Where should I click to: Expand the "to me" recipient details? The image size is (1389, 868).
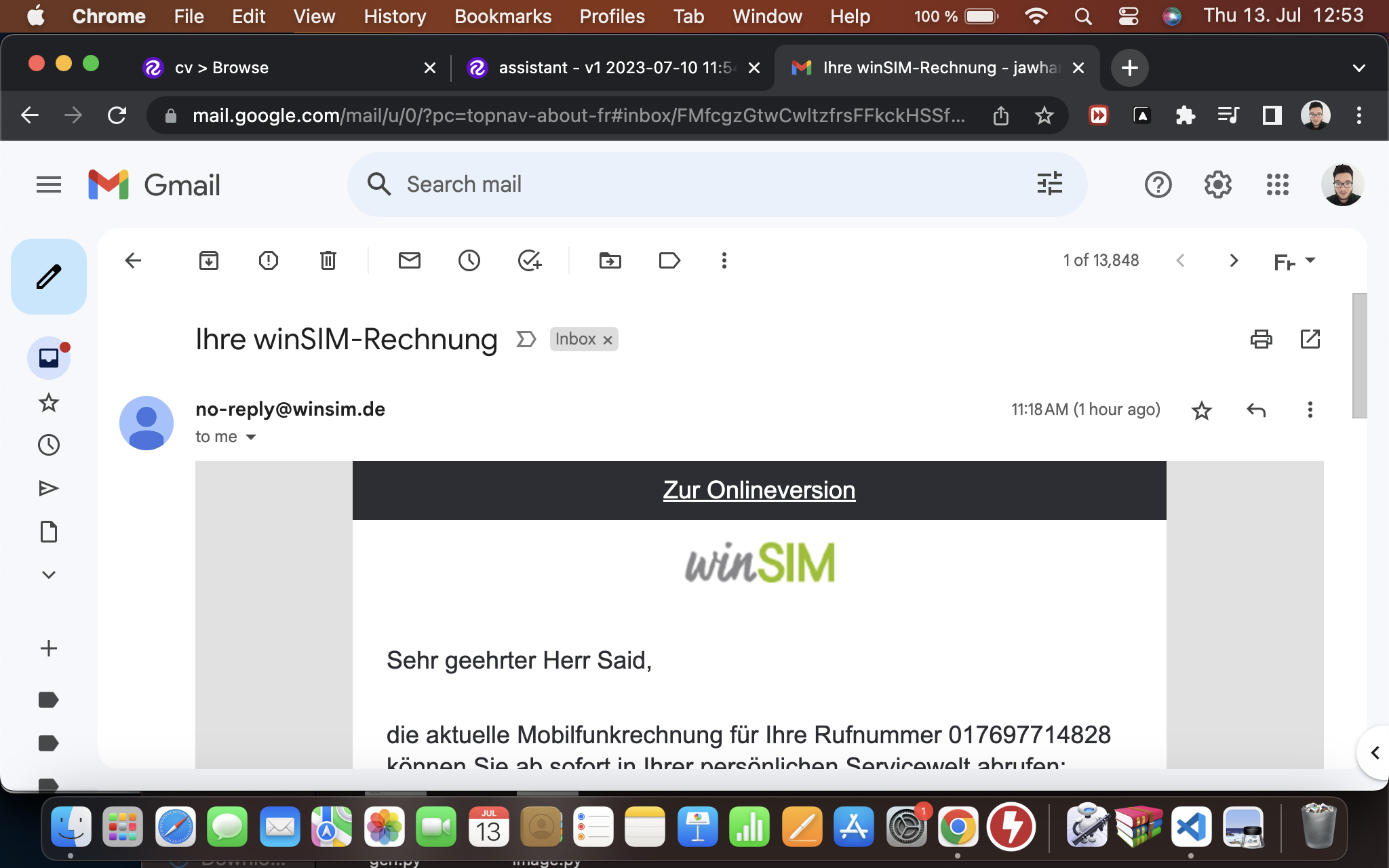pyautogui.click(x=251, y=437)
